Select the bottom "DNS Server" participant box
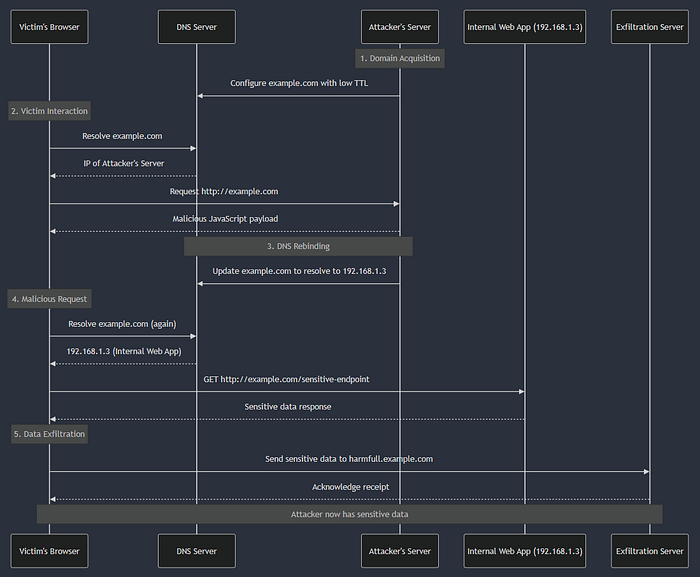The image size is (700, 577). click(x=197, y=550)
